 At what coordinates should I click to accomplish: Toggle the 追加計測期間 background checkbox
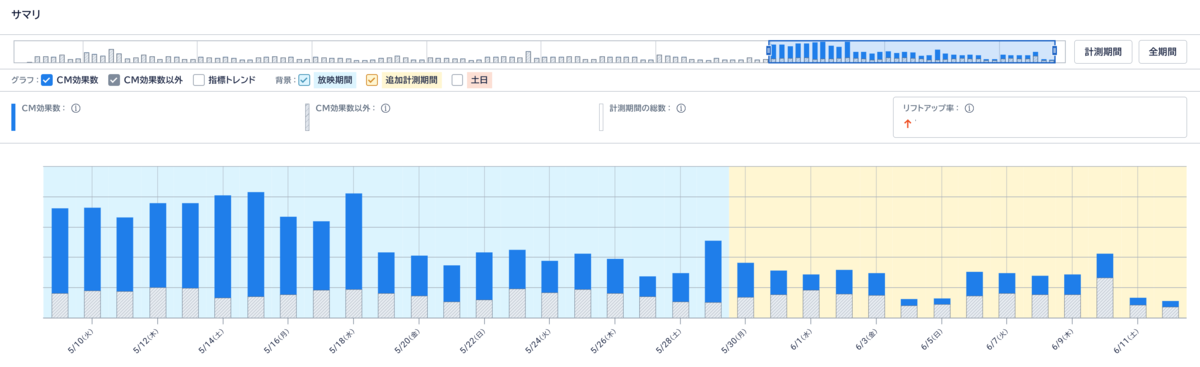372,80
